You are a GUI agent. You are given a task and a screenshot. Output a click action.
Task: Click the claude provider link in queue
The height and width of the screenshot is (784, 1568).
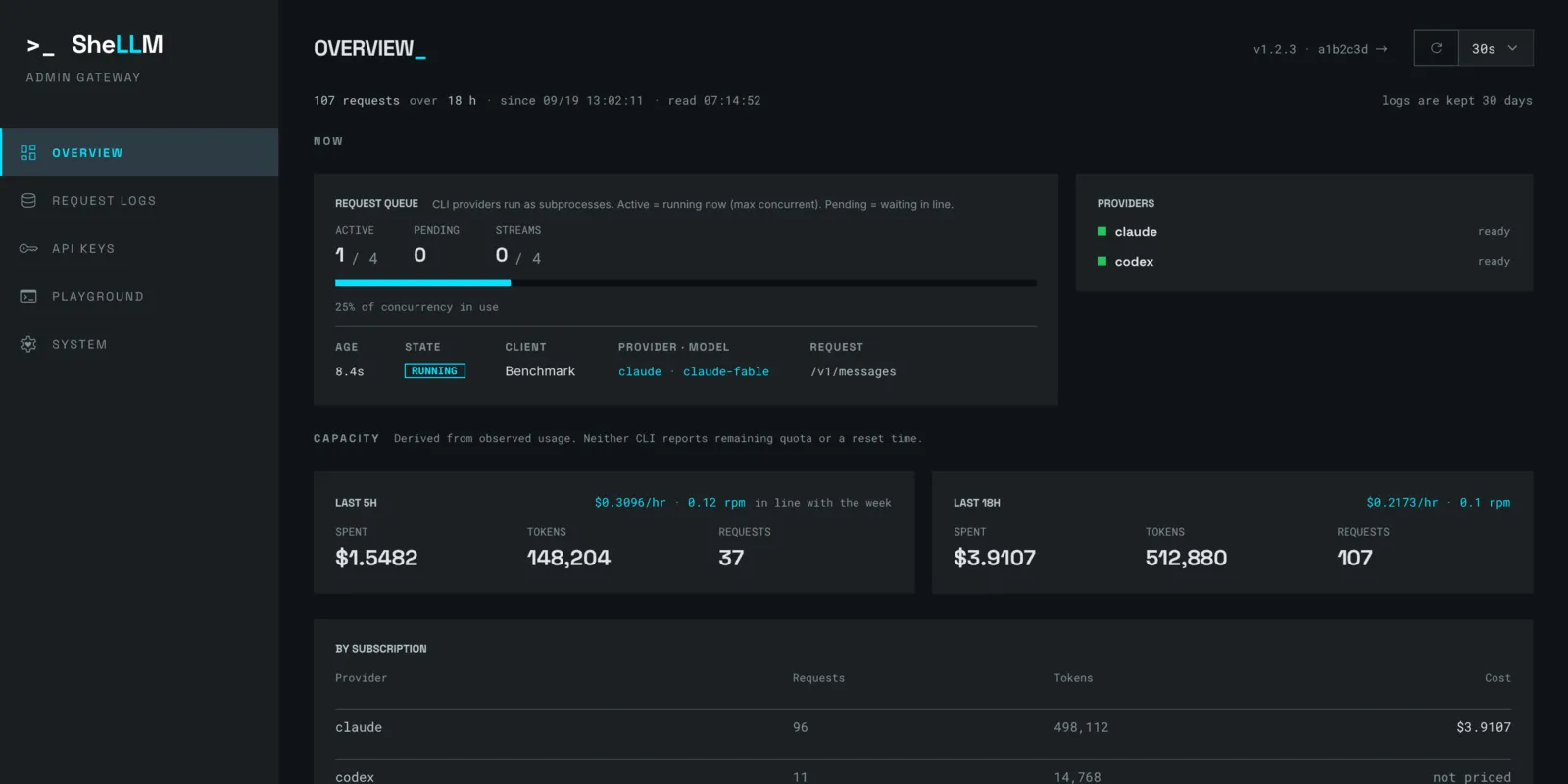click(640, 371)
